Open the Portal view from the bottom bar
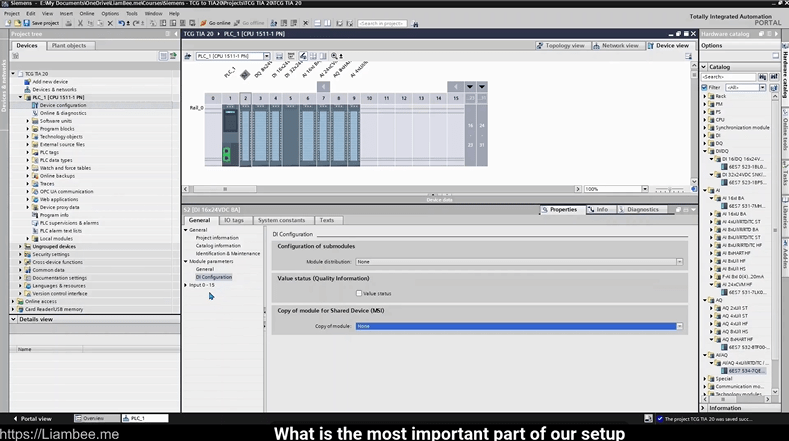This screenshot has width=789, height=441. [33, 418]
